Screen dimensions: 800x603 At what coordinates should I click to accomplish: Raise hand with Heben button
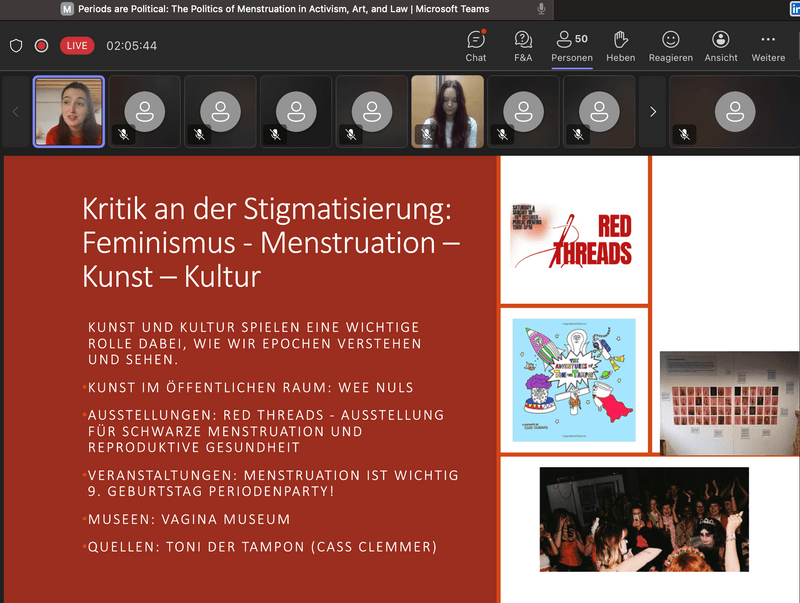(620, 46)
